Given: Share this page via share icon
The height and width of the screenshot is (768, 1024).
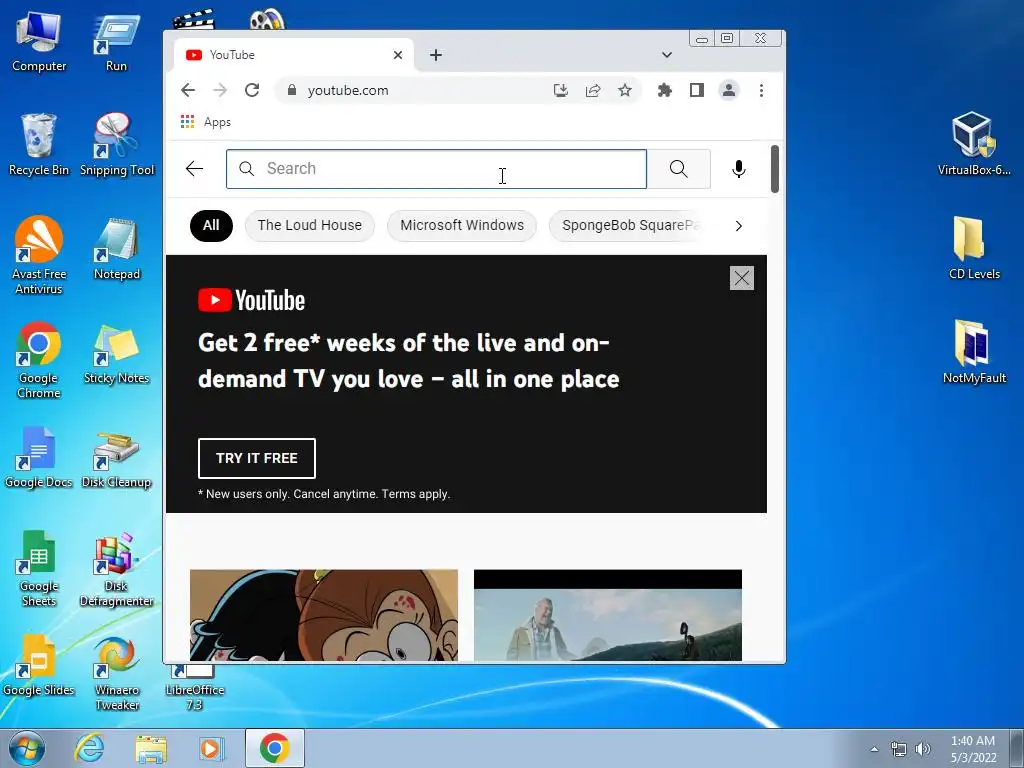Looking at the screenshot, I should click(x=593, y=90).
